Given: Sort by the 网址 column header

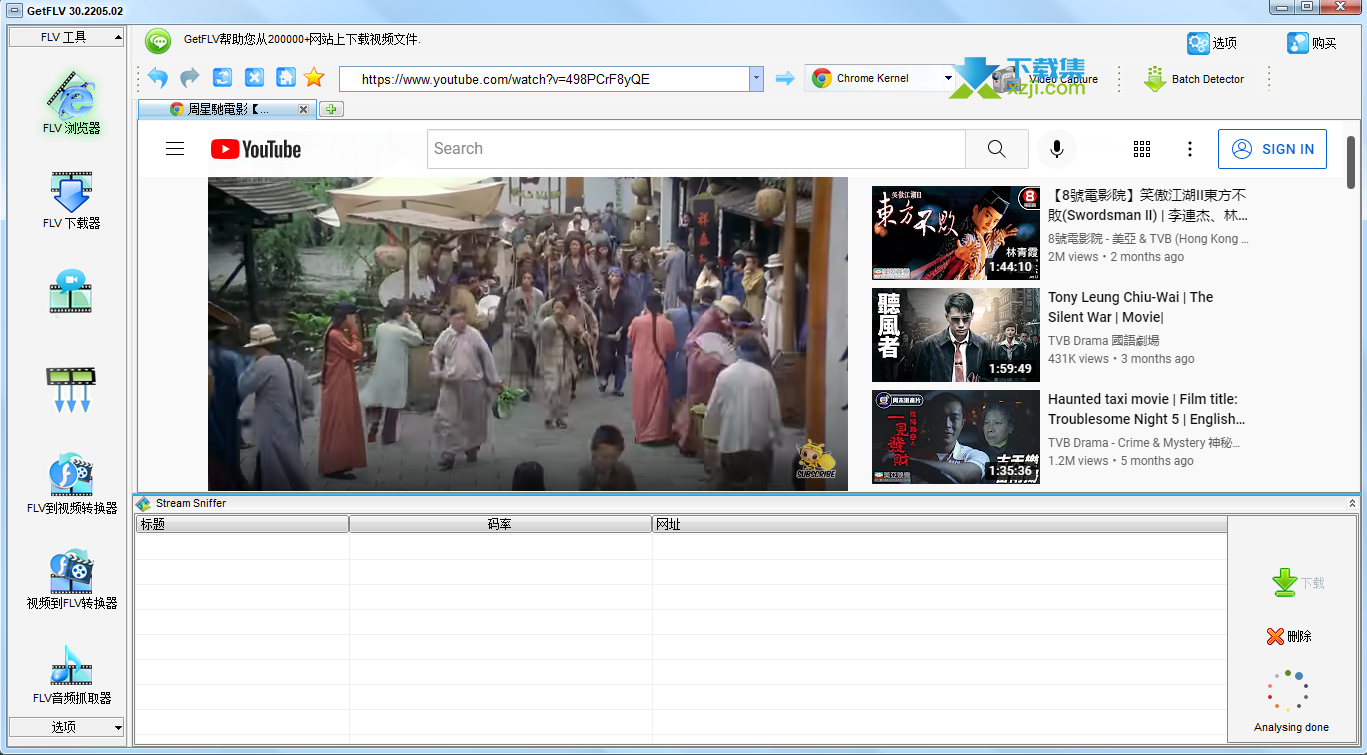Looking at the screenshot, I should (939, 524).
